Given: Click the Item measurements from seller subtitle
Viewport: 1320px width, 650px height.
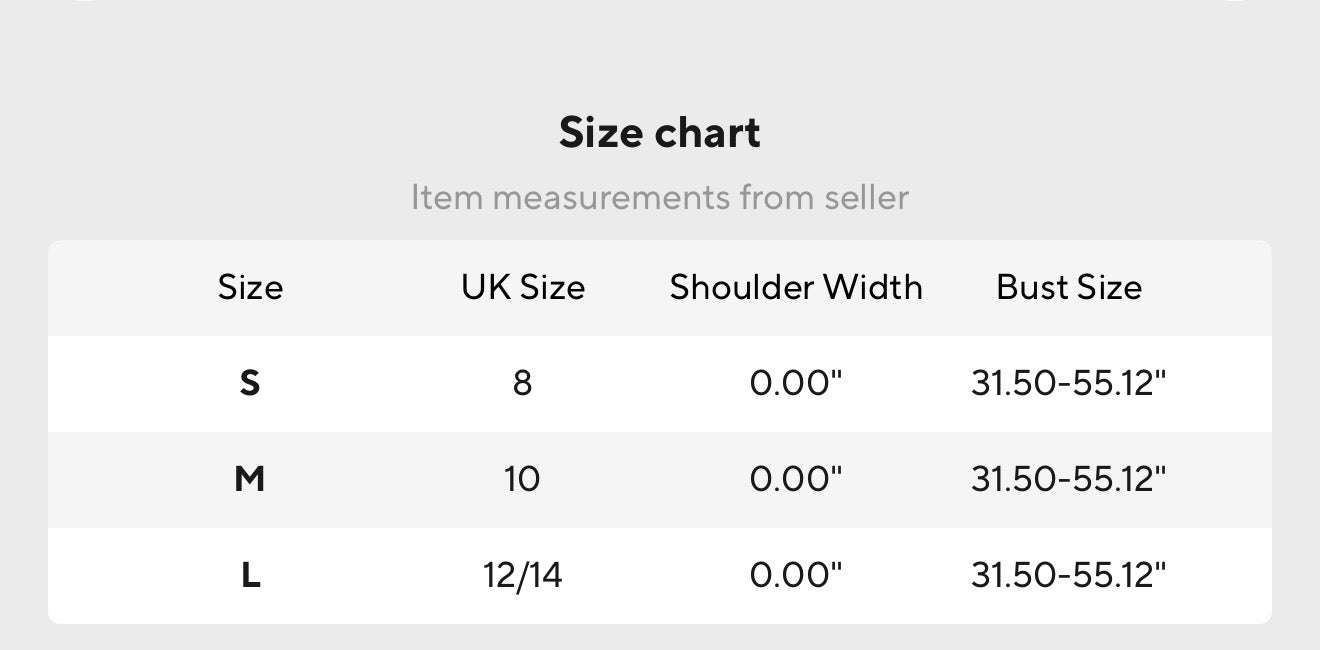Looking at the screenshot, I should [x=659, y=197].
